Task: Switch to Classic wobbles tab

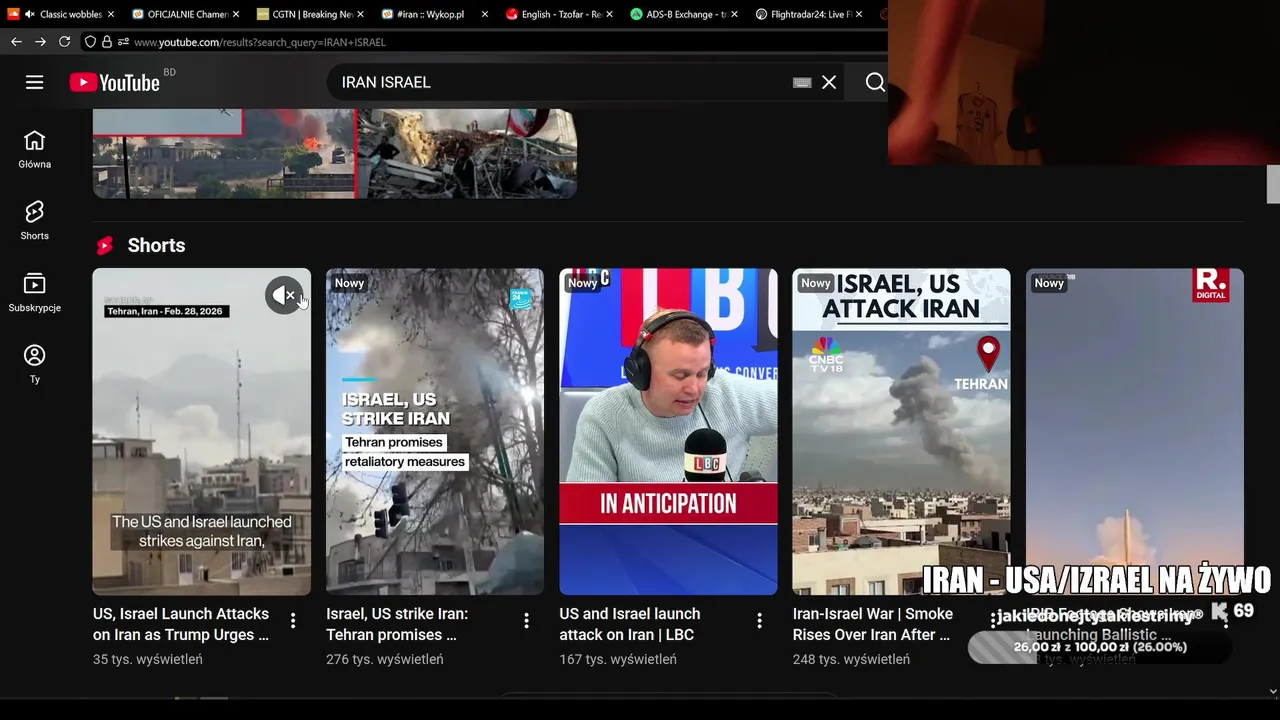Action: pos(62,14)
